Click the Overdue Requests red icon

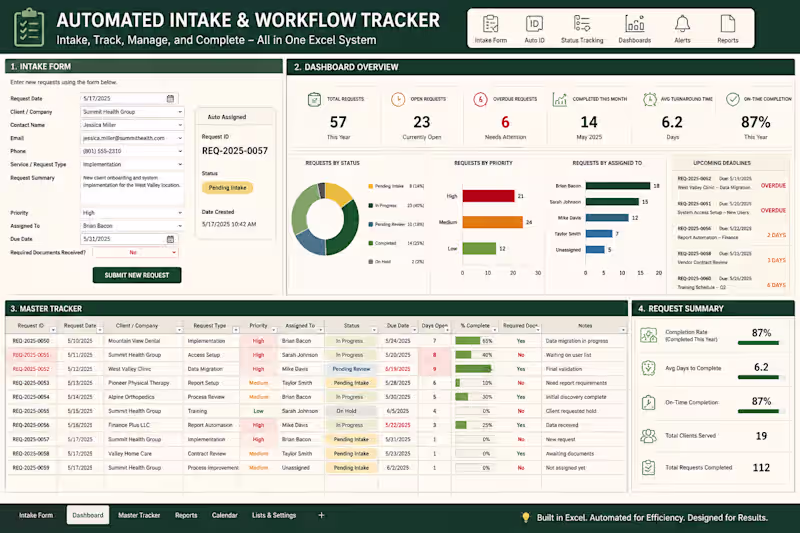(480, 99)
